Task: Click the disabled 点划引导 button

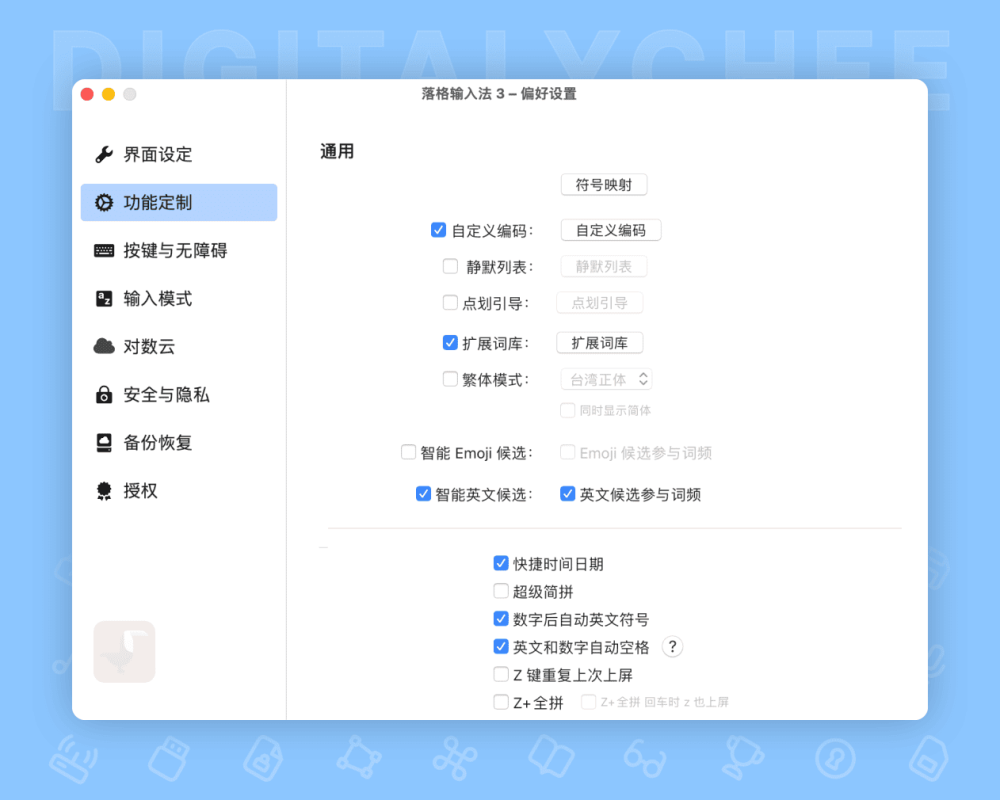Action: 599,303
